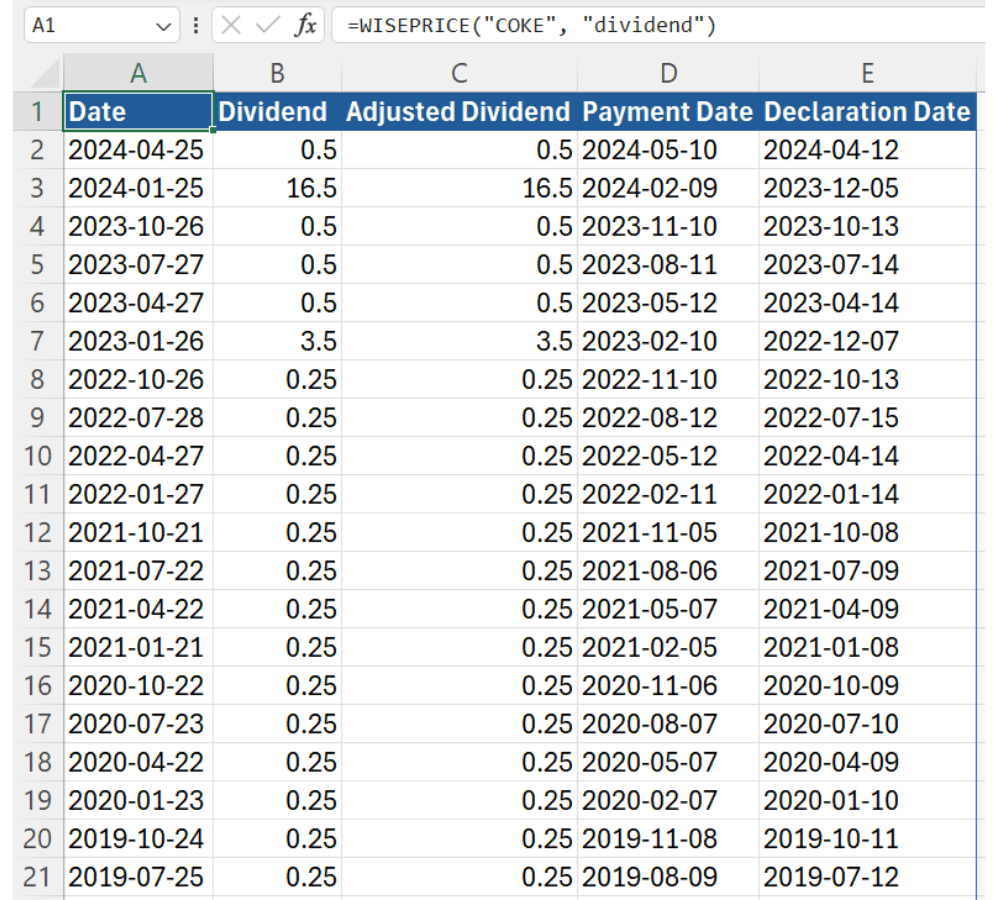The image size is (994, 900).
Task: Click the Date header cell A1
Action: [138, 112]
